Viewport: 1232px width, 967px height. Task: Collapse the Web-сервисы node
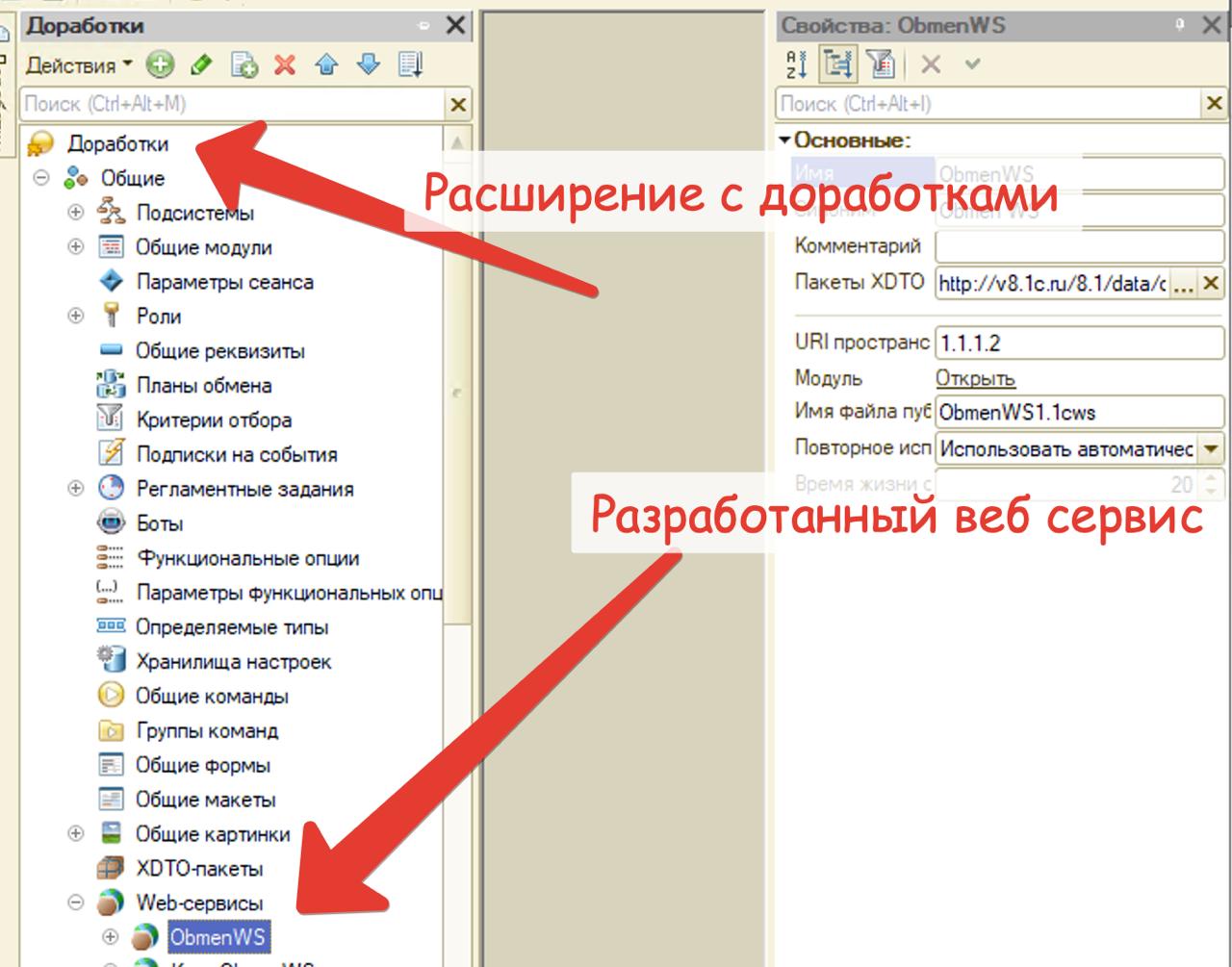tap(76, 903)
